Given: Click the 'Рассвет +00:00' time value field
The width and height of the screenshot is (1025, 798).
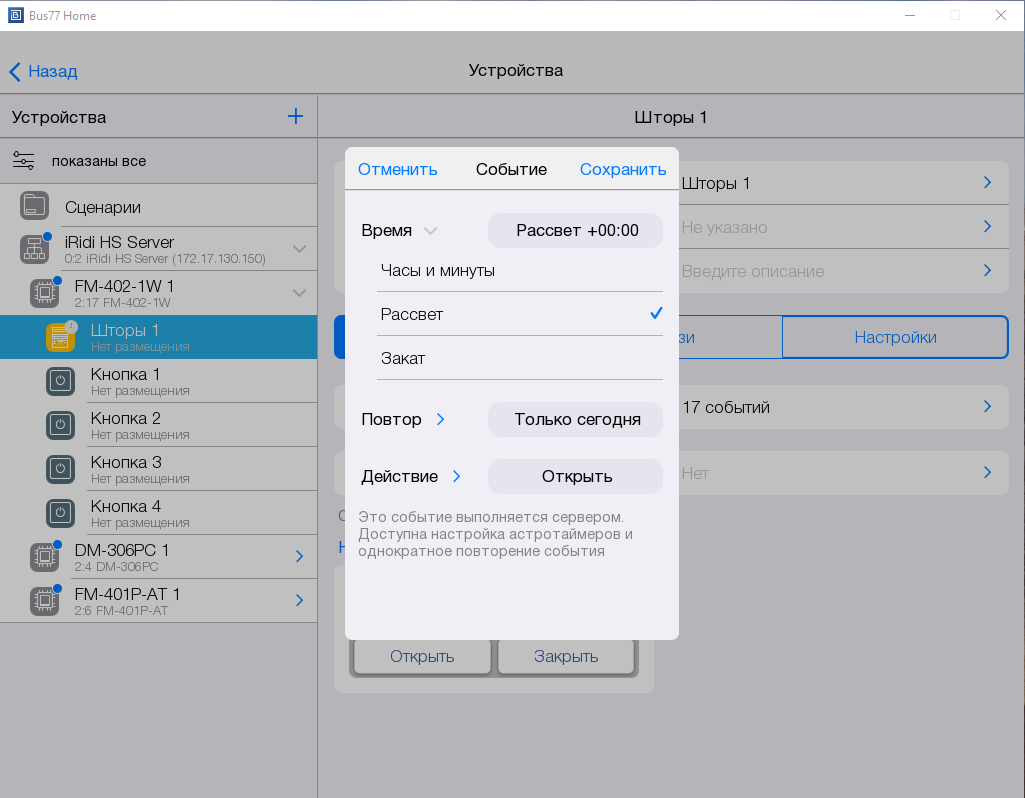Looking at the screenshot, I should click(575, 230).
